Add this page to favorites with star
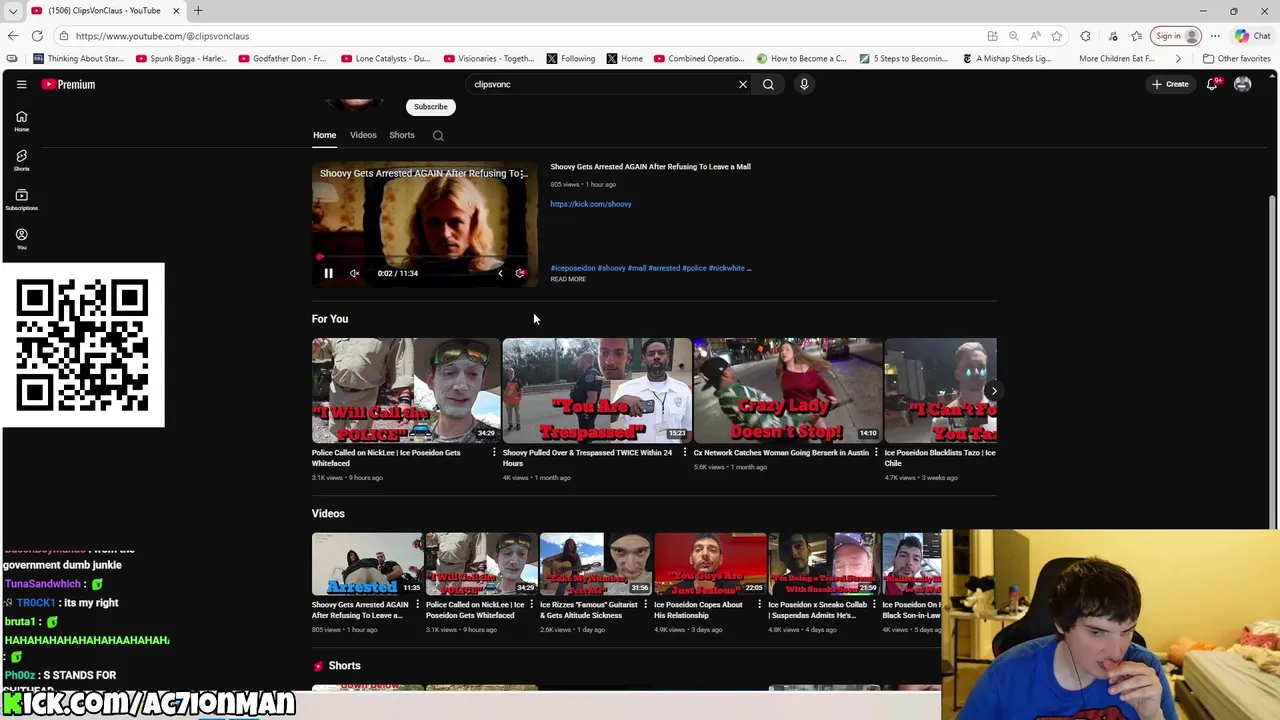The image size is (1280, 720). tap(1056, 36)
